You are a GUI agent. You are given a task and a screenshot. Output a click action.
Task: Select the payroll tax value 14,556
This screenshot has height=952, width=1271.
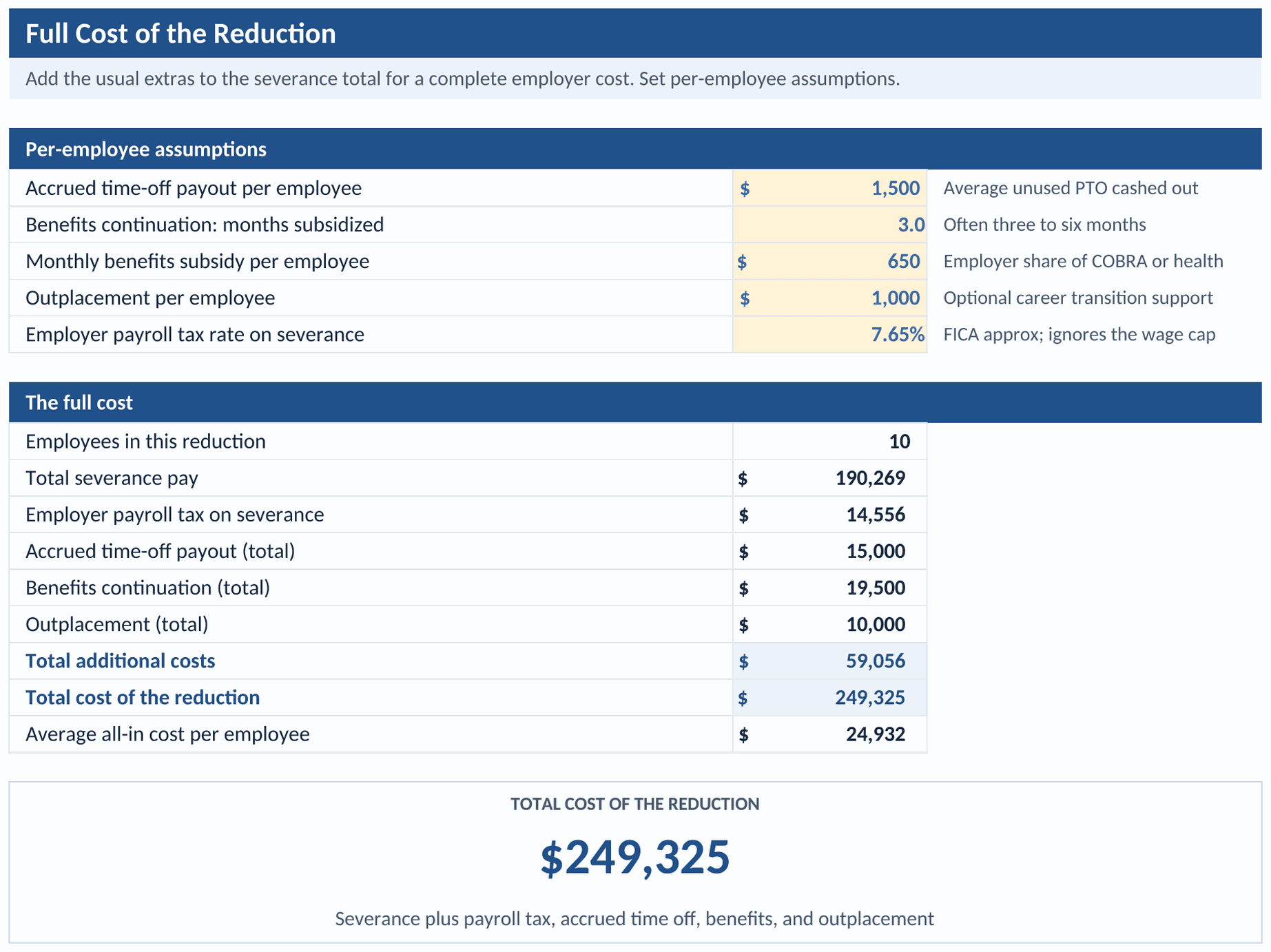(x=829, y=515)
